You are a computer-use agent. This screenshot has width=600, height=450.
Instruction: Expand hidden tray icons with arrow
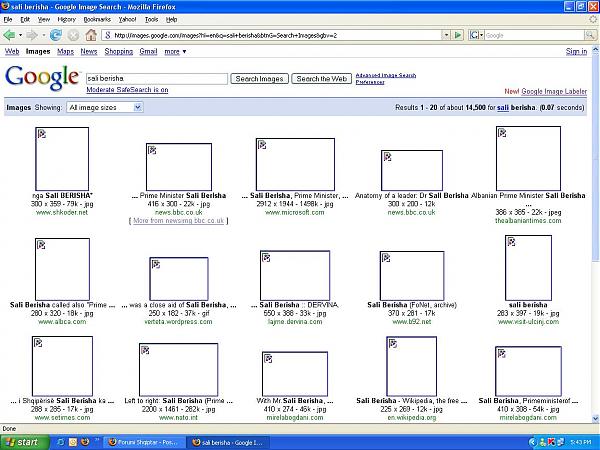point(532,442)
